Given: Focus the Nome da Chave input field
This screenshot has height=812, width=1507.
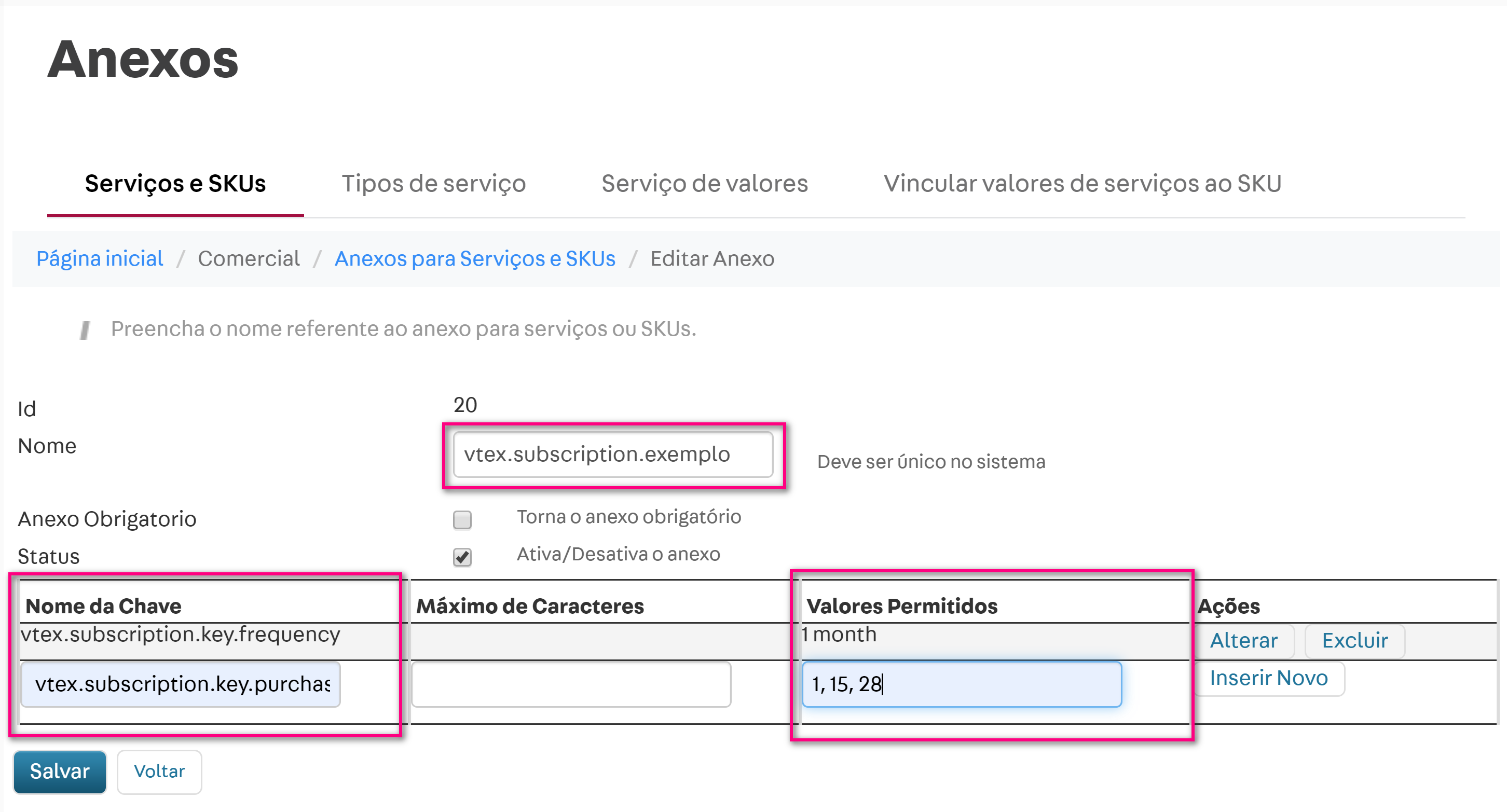Looking at the screenshot, I should (180, 684).
